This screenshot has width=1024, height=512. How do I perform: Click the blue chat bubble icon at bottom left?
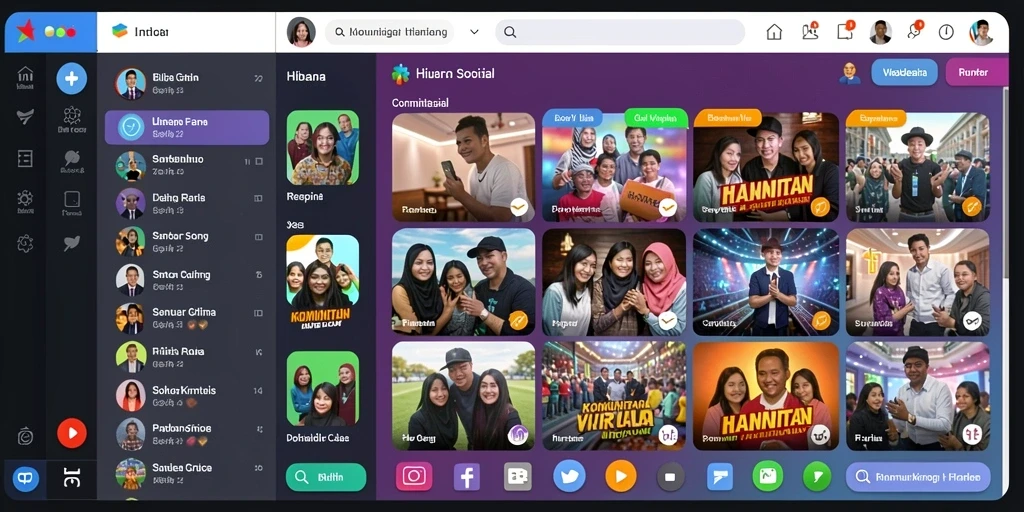pyautogui.click(x=25, y=479)
